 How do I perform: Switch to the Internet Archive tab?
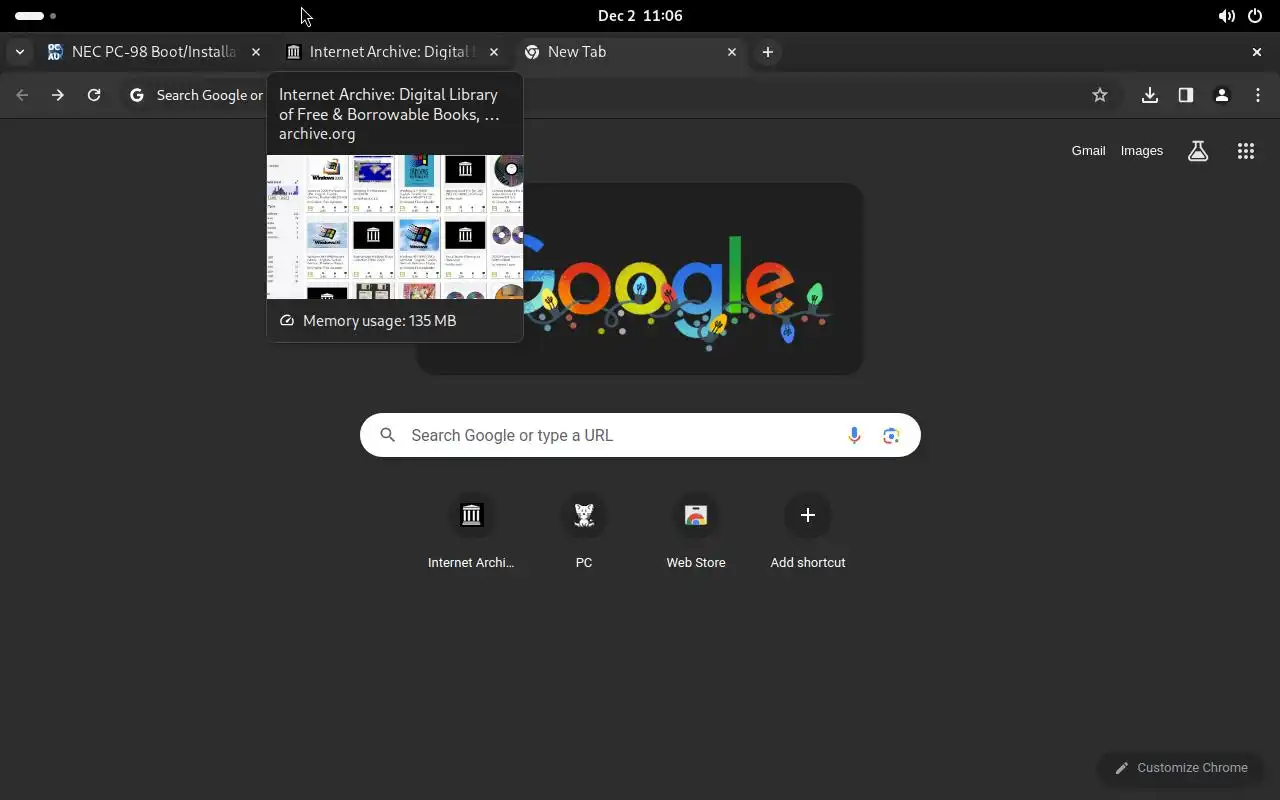(394, 52)
